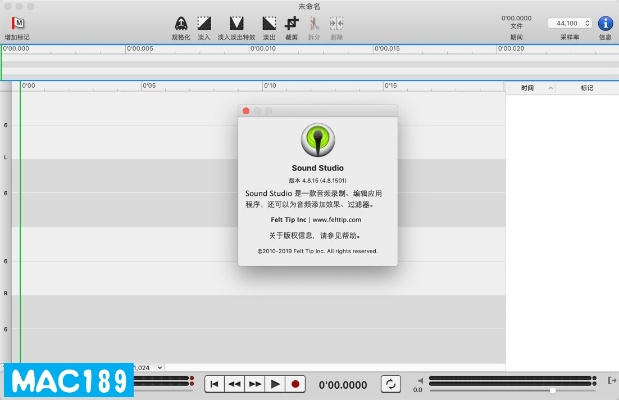Toggle the loop playback button
619x400 pixels.
coord(391,384)
